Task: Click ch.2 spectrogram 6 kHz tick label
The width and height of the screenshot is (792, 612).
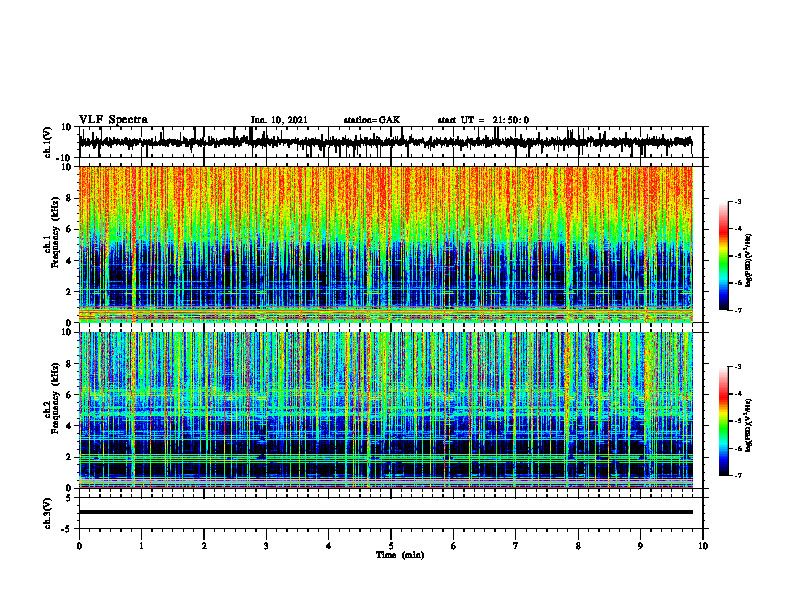Action: [x=69, y=395]
